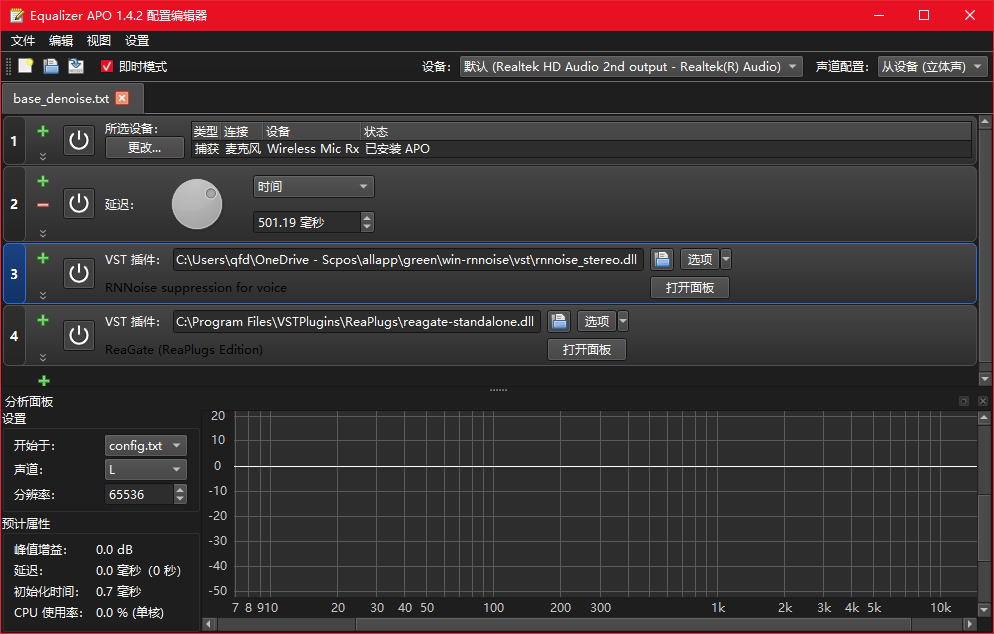Close the base_denoise.txt tab
This screenshot has height=634, width=994.
[122, 98]
